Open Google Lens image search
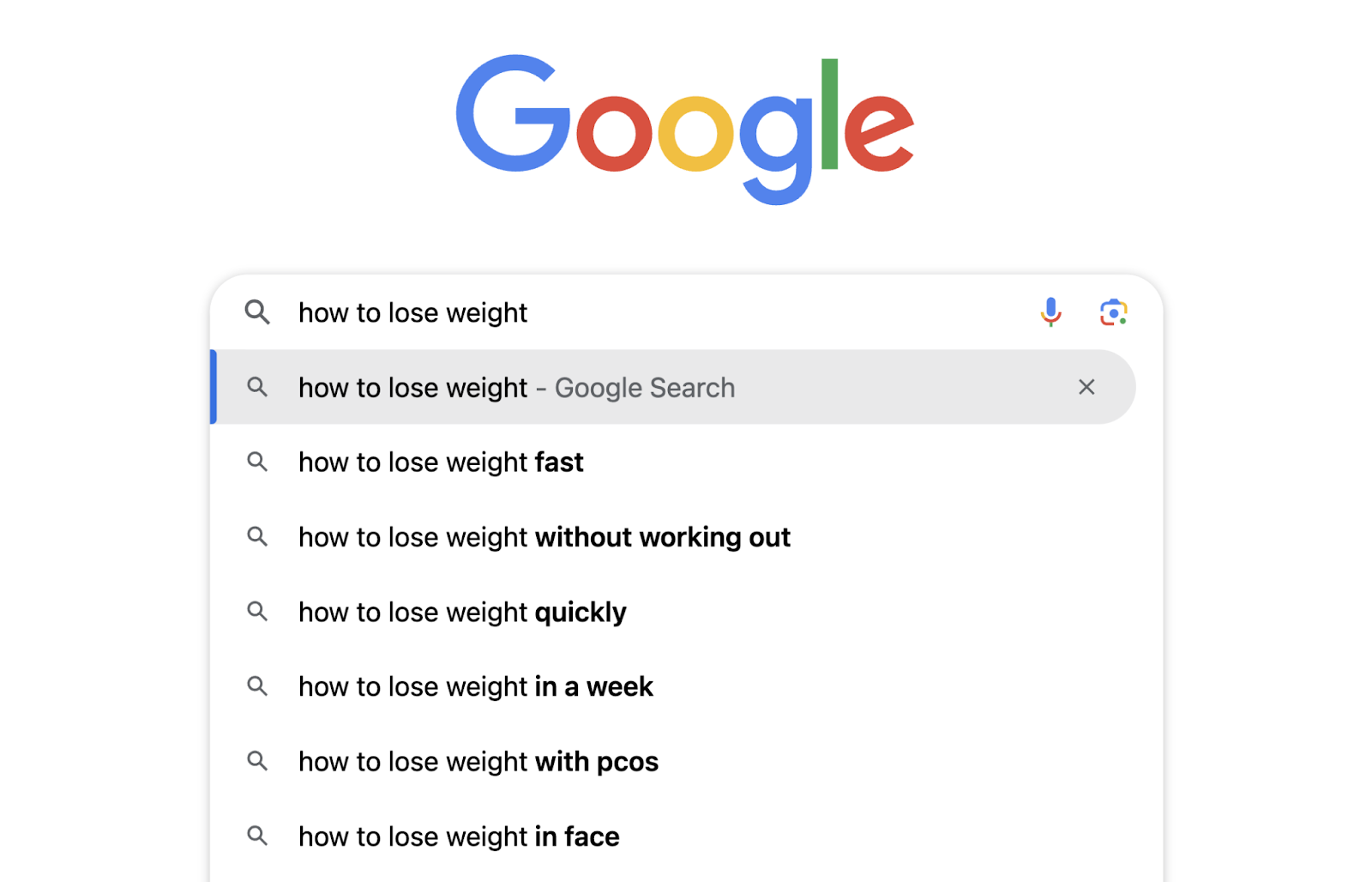1372x882 pixels. tap(1113, 312)
